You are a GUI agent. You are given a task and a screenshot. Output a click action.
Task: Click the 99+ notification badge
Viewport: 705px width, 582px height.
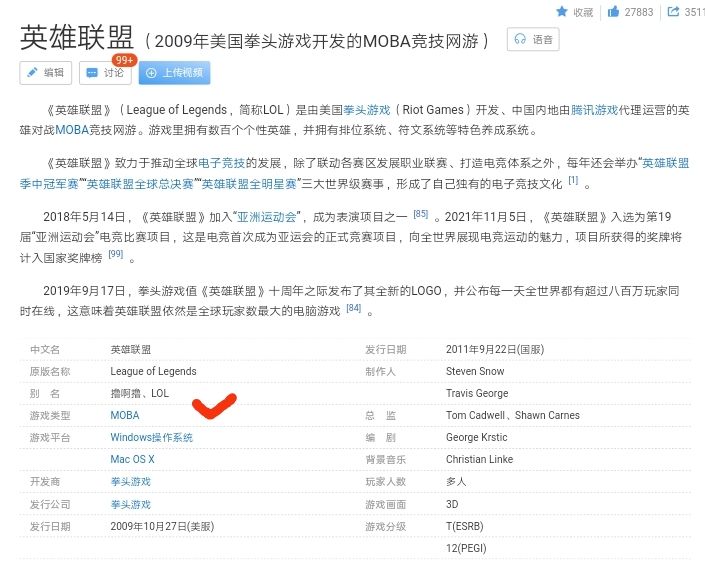click(124, 60)
